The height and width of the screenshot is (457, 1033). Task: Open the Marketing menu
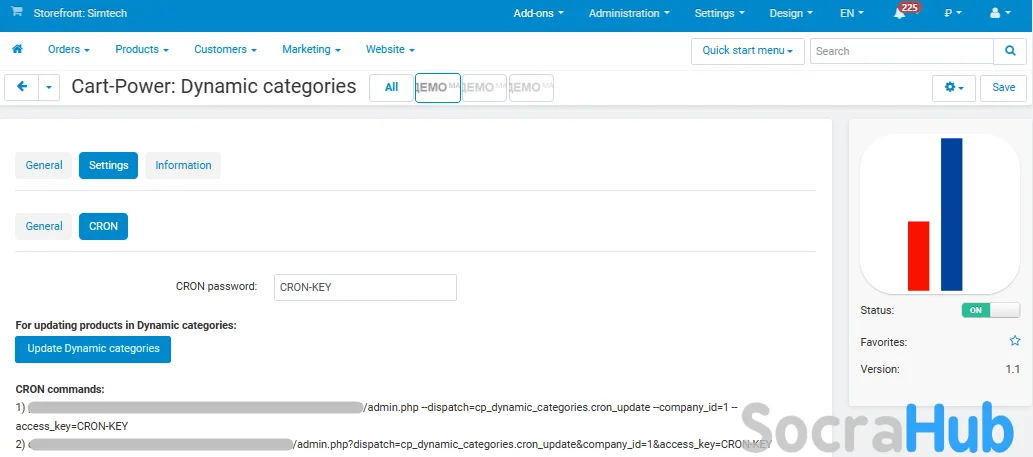point(311,49)
